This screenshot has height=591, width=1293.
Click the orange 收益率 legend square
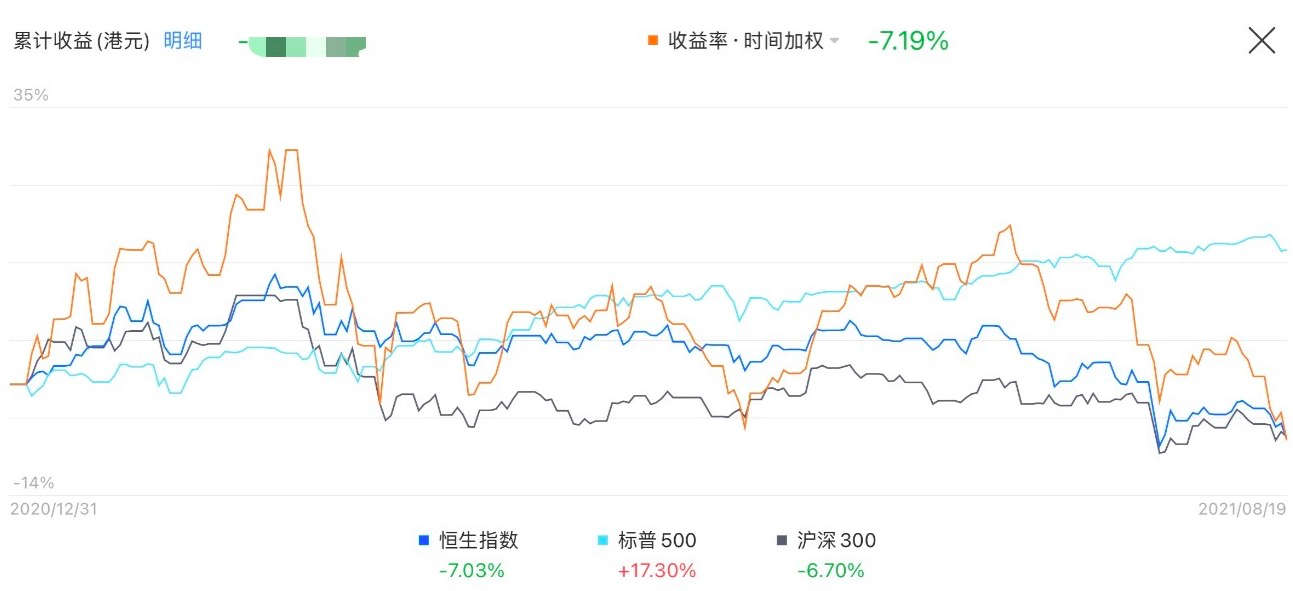[653, 41]
